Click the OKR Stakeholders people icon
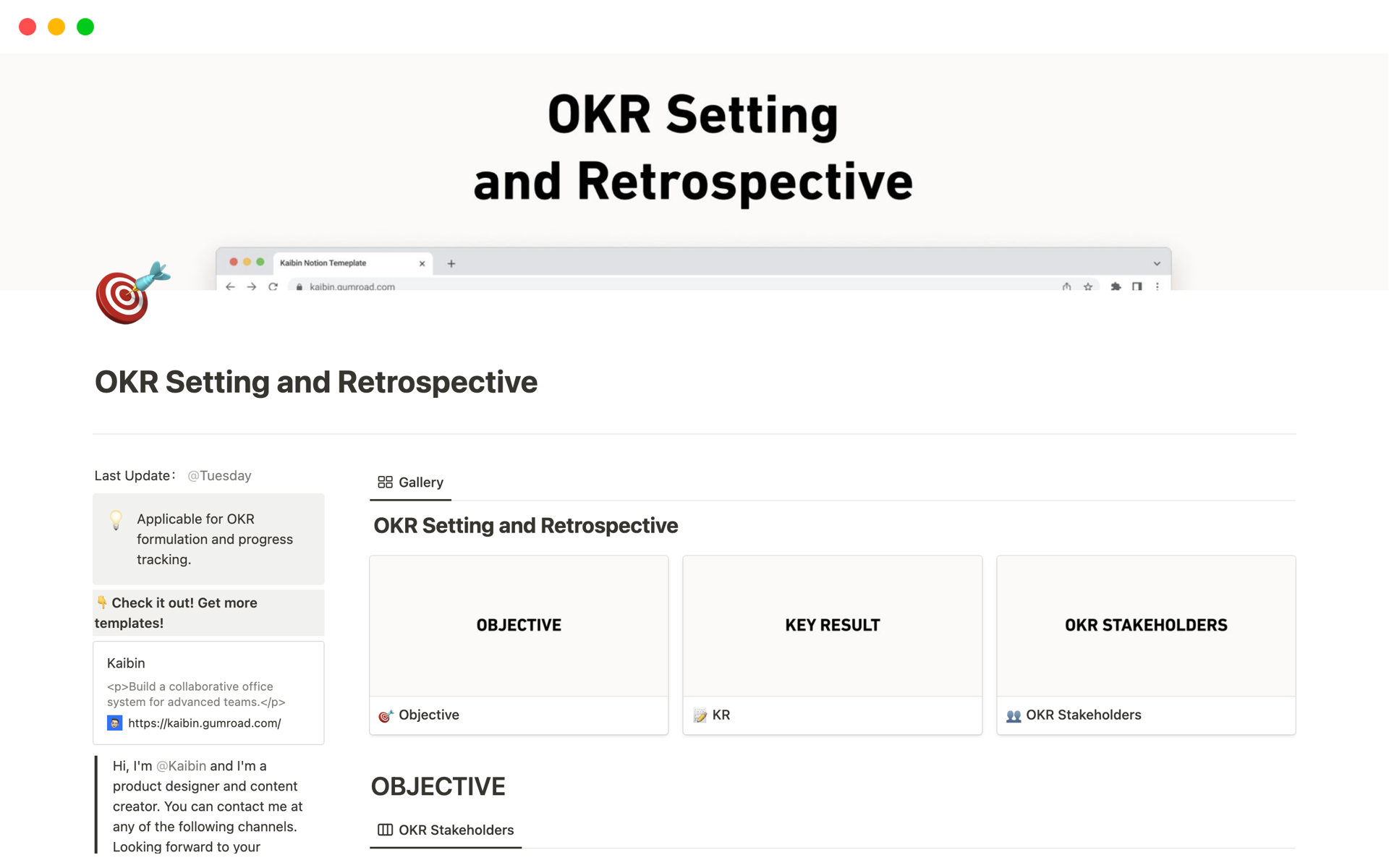The width and height of the screenshot is (1389, 868). 1013,715
